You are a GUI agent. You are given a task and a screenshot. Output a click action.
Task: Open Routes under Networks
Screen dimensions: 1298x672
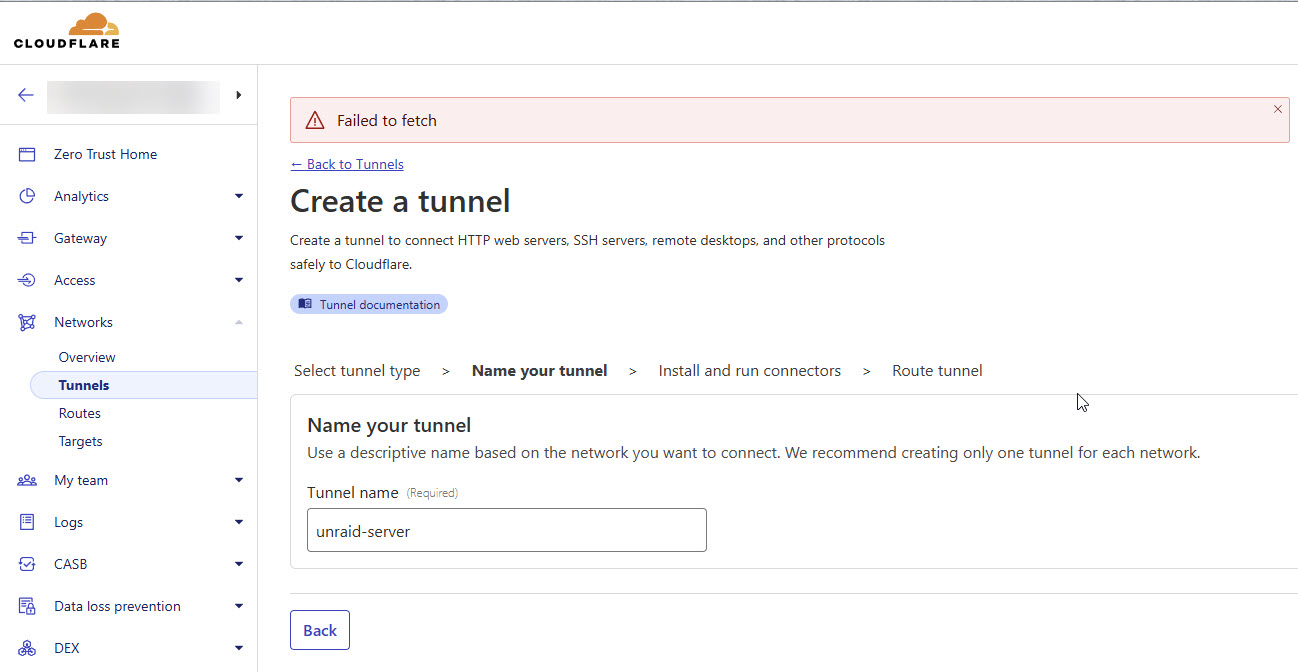tap(79, 413)
